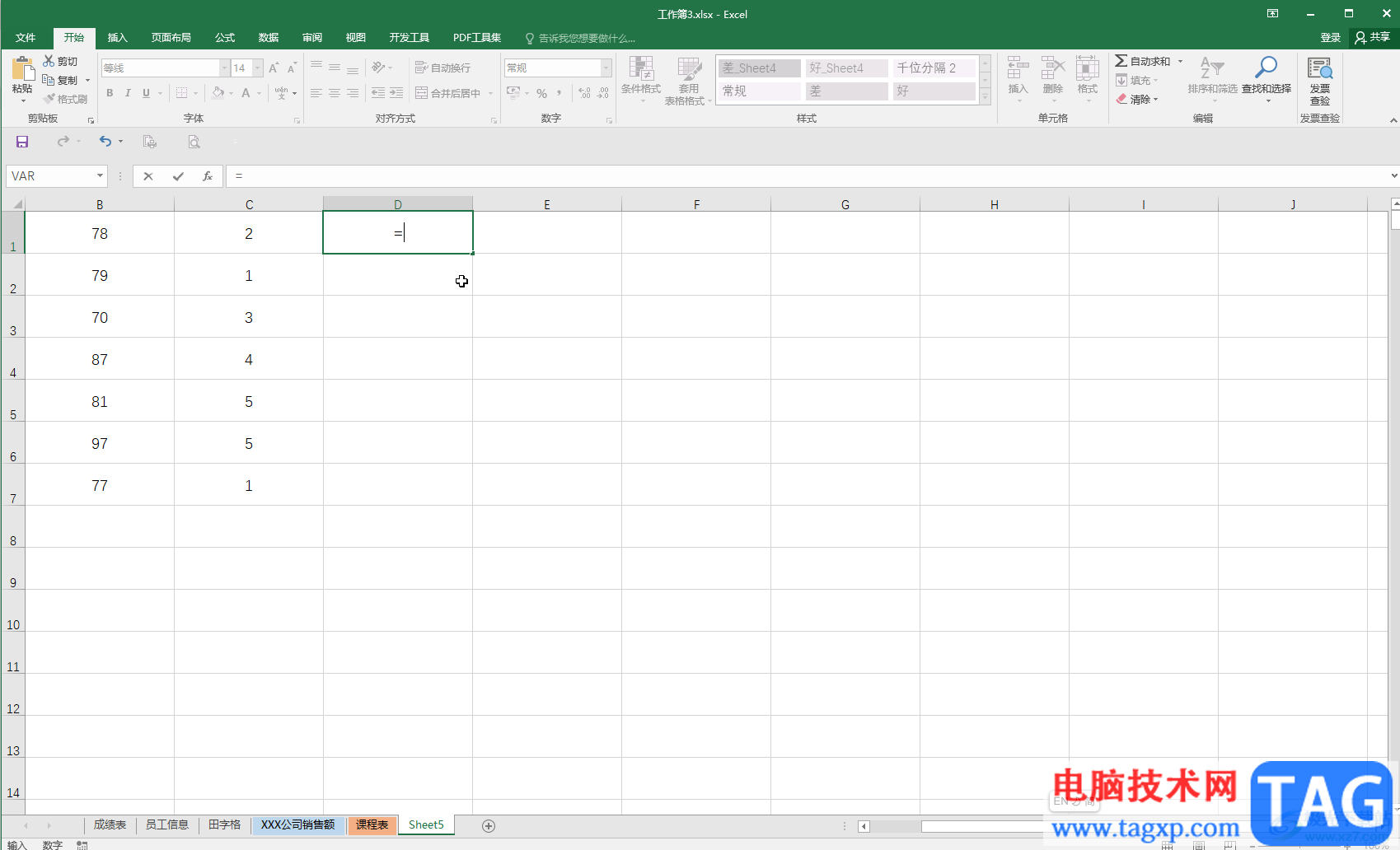Click the increase indent icon
The image size is (1400, 850).
(396, 93)
